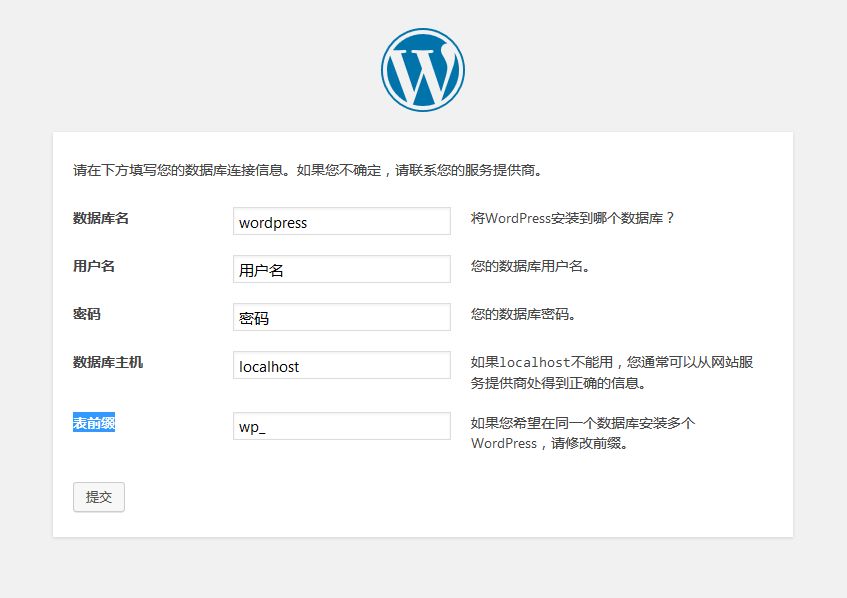Click the 数据库主机 label
The width and height of the screenshot is (847, 598).
click(108, 362)
